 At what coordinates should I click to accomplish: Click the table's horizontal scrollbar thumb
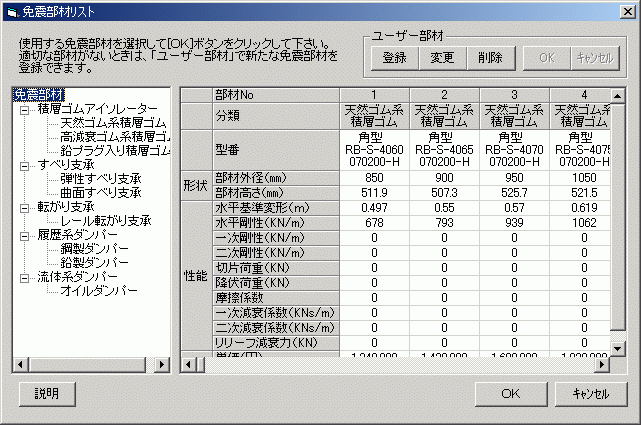[x=200, y=364]
